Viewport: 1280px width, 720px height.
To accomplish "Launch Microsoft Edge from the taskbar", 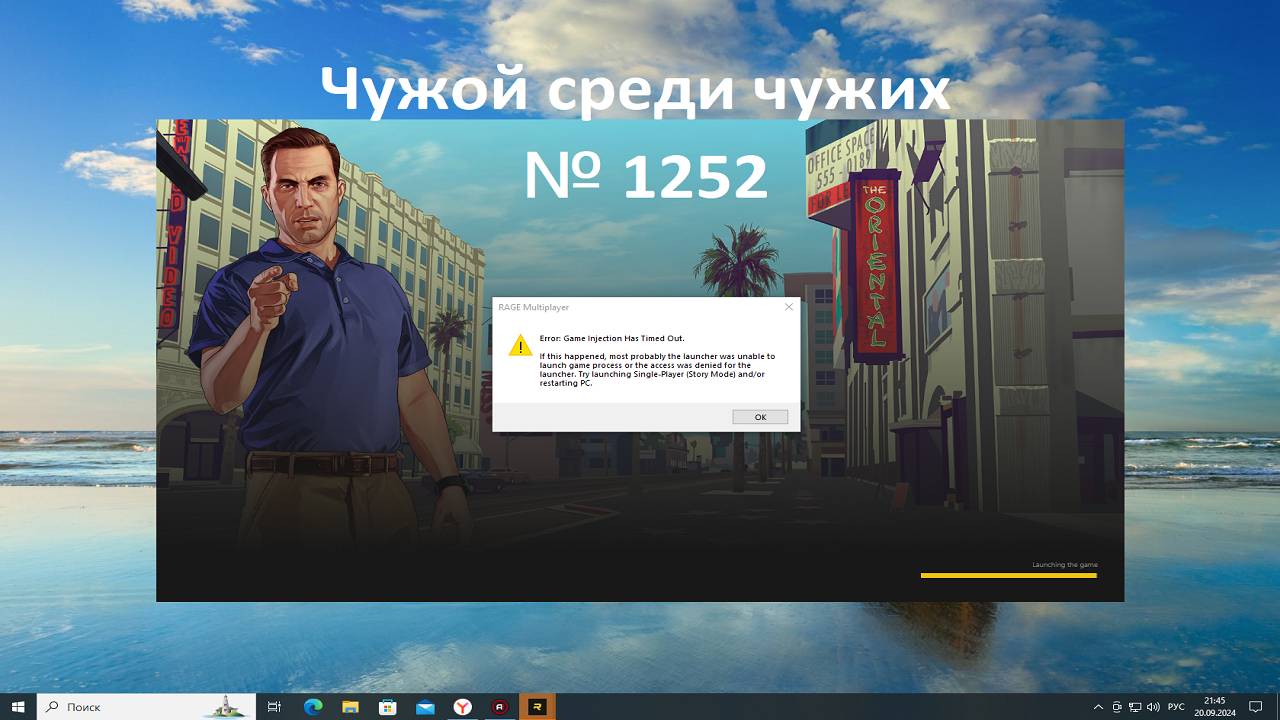I will pyautogui.click(x=313, y=707).
